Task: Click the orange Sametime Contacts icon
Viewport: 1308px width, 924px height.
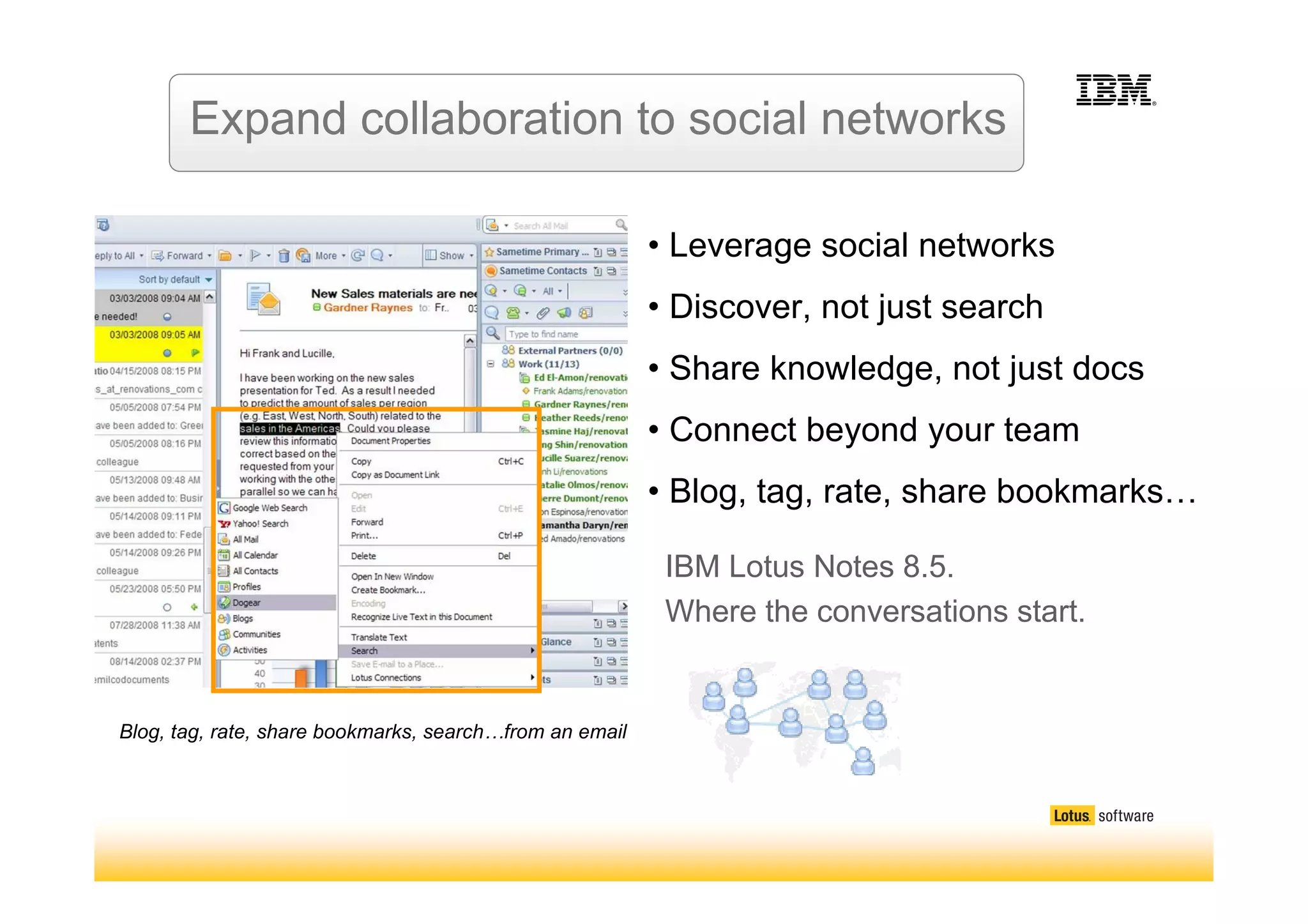Action: pyautogui.click(x=491, y=271)
